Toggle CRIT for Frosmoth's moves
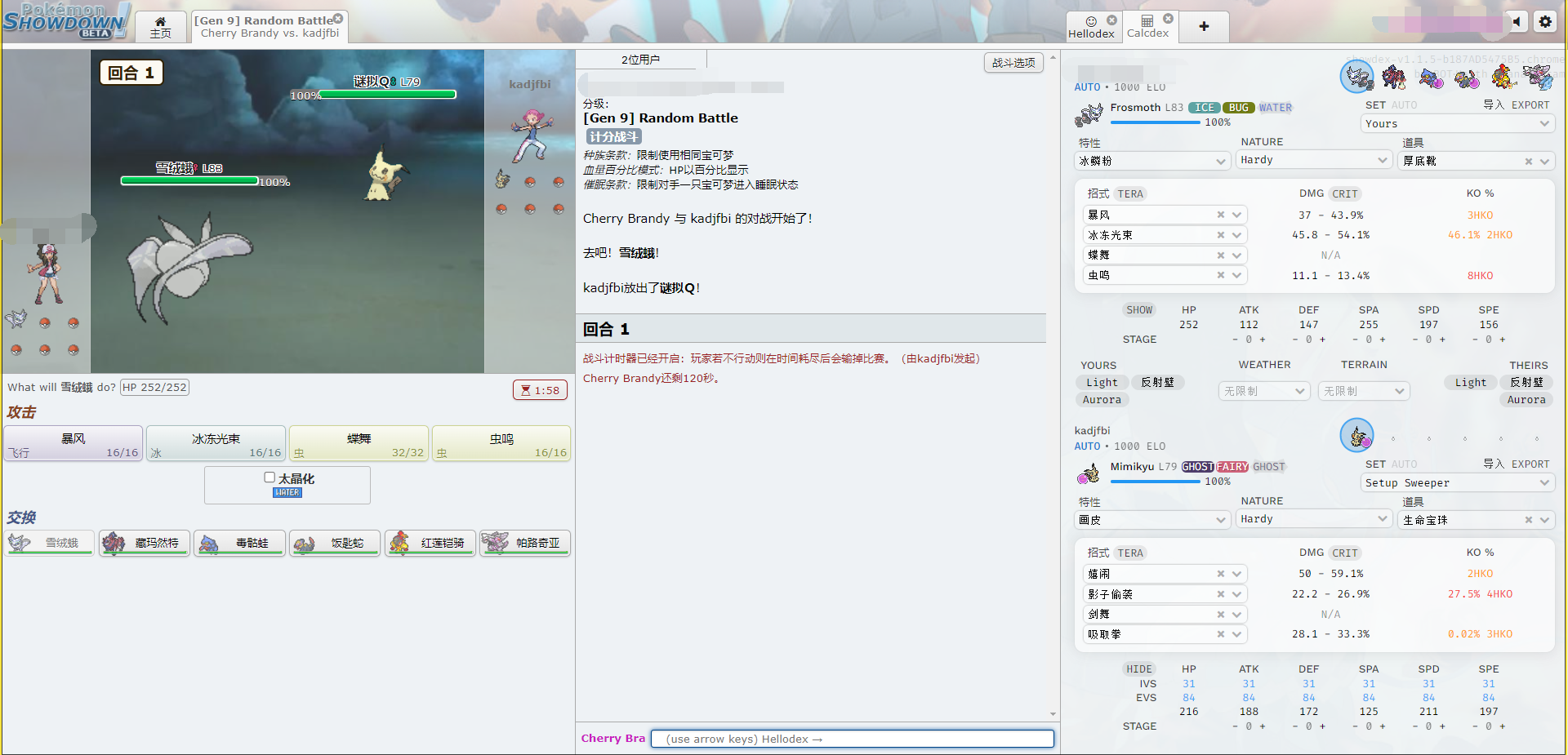Screen dimensions: 1568x755 (1344, 194)
